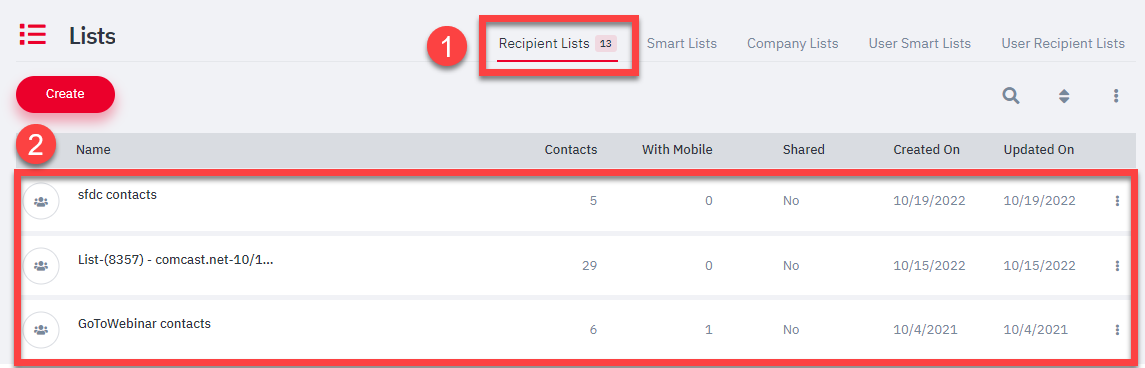Open the GoToWebinar contacts row kebab menu
Viewport: 1145px width, 368px height.
click(1117, 330)
